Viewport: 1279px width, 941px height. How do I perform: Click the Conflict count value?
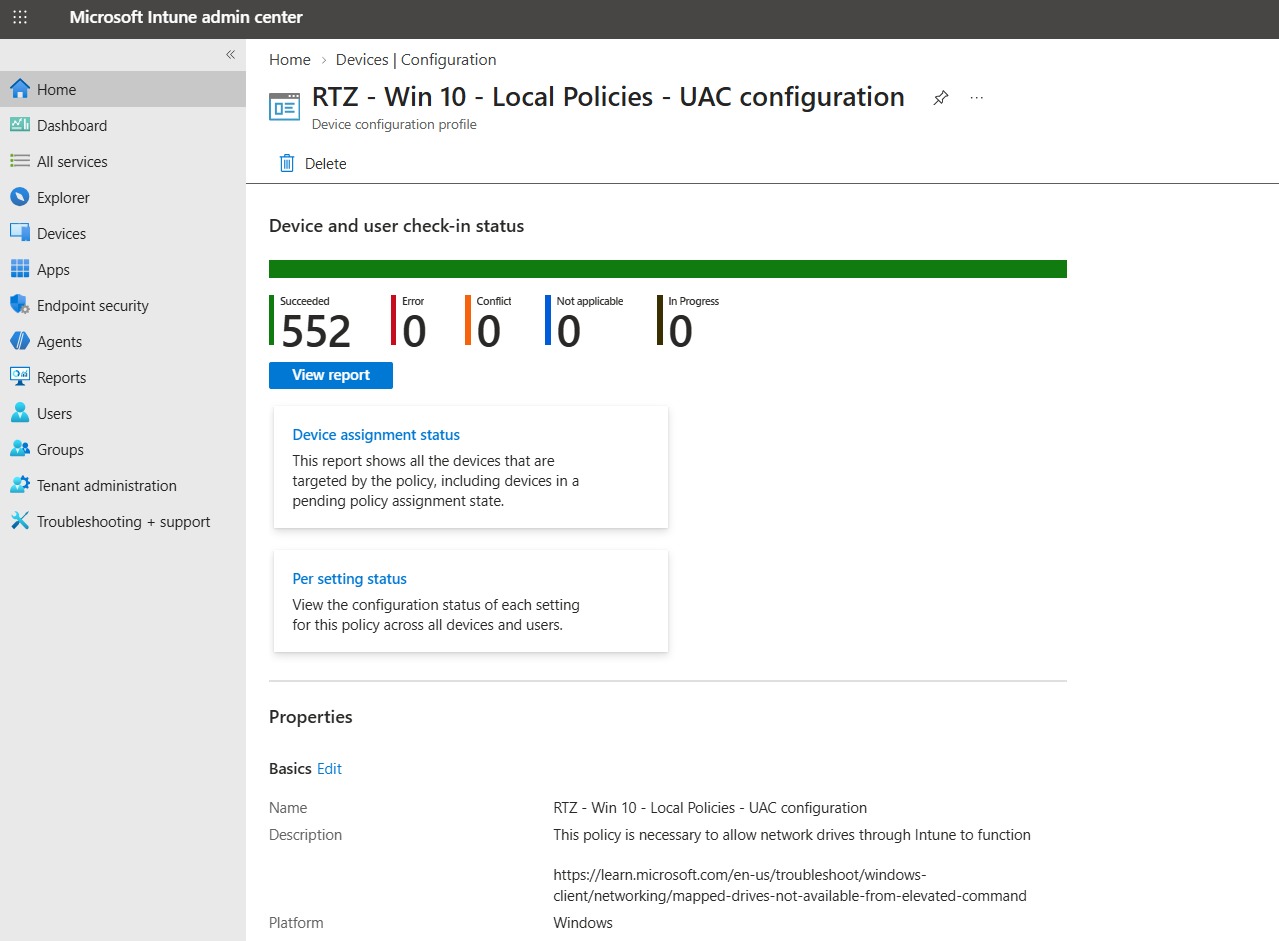(488, 332)
